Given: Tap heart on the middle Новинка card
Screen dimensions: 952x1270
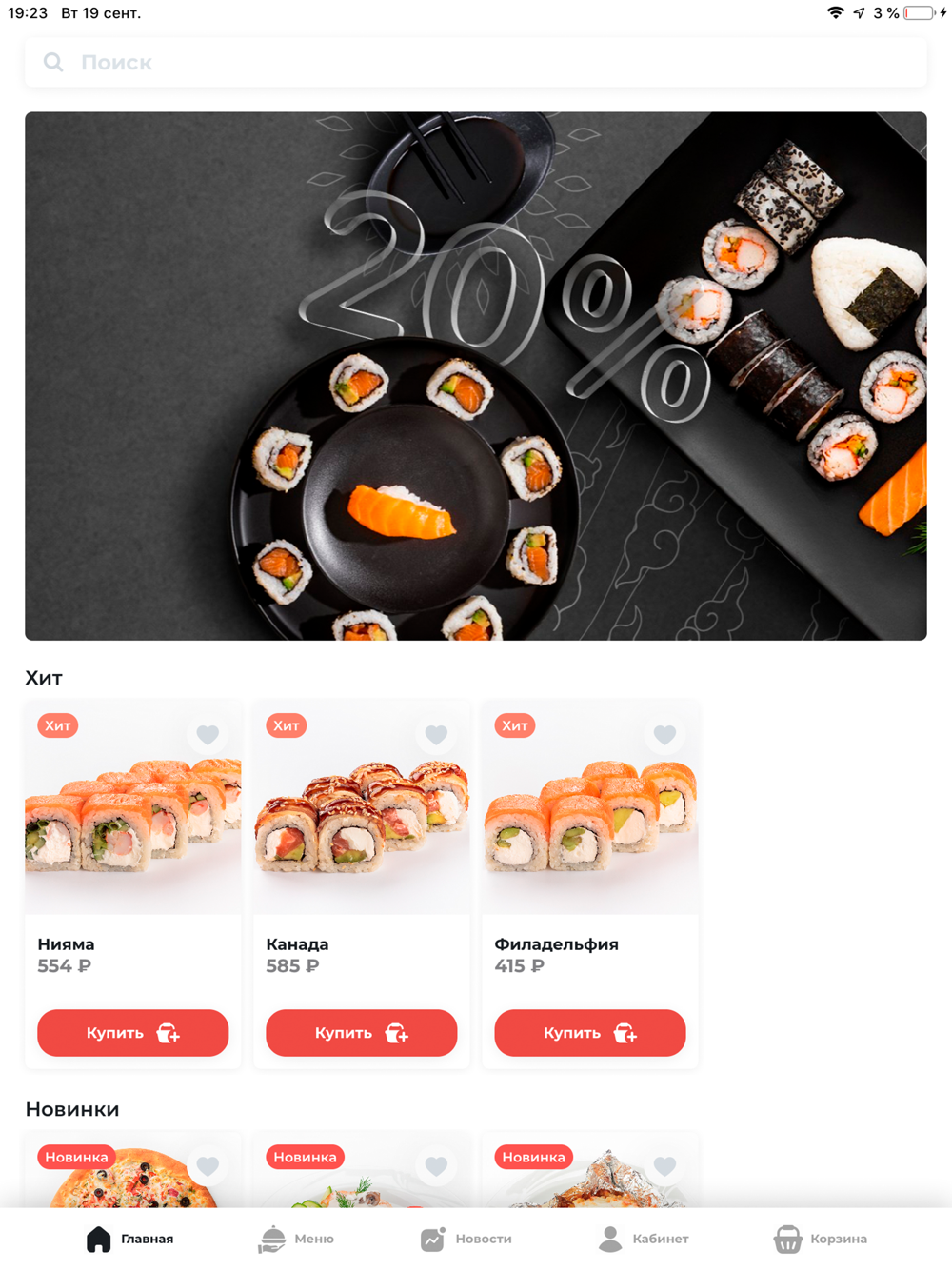Looking at the screenshot, I should (x=436, y=1165).
